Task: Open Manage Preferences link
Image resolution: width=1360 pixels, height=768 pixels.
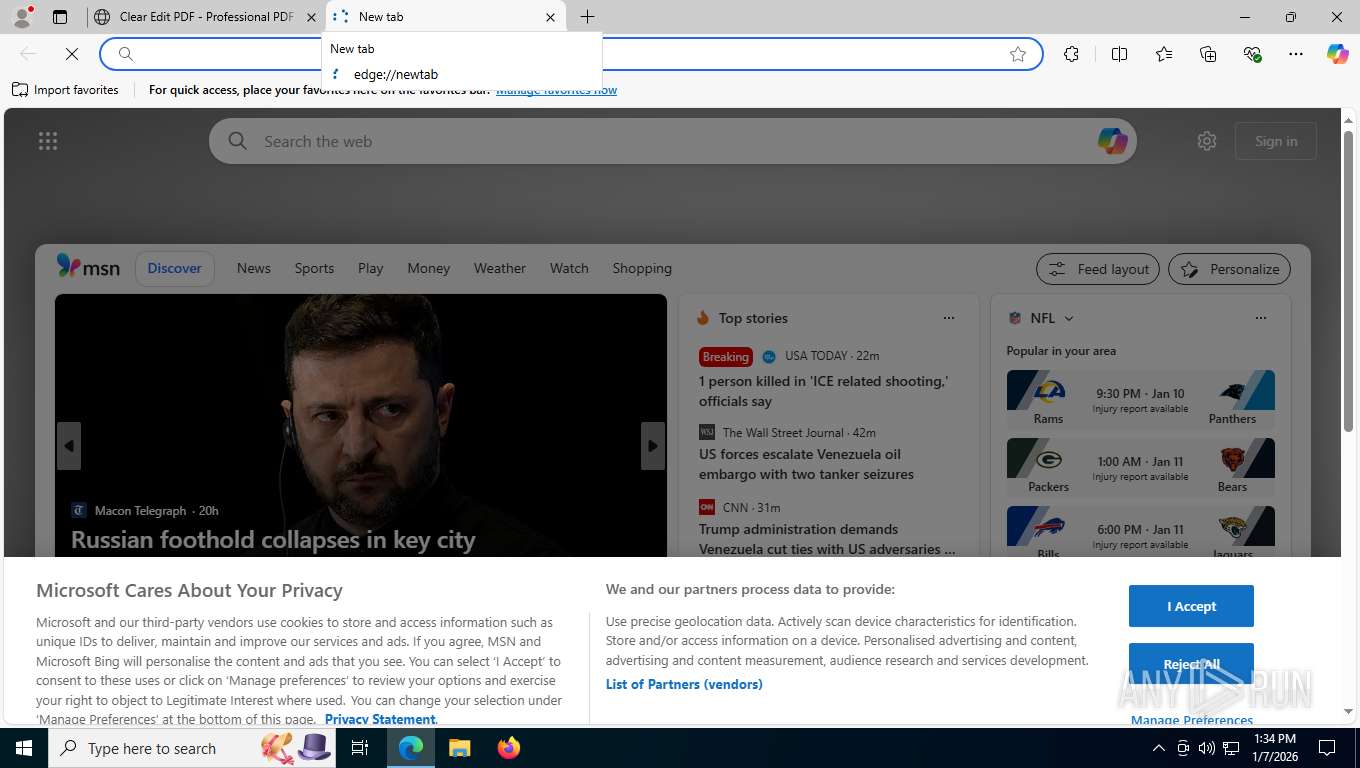Action: (1191, 719)
